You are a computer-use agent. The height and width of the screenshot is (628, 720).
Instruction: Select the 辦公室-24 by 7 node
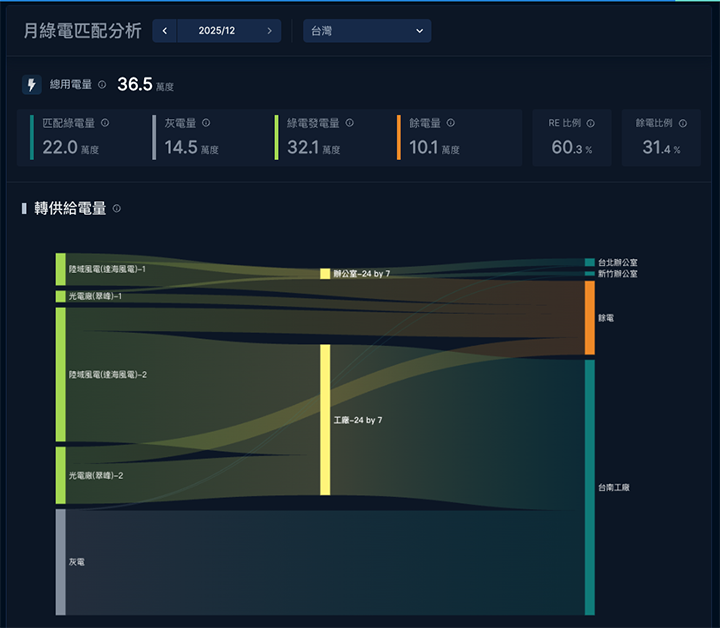tap(325, 273)
